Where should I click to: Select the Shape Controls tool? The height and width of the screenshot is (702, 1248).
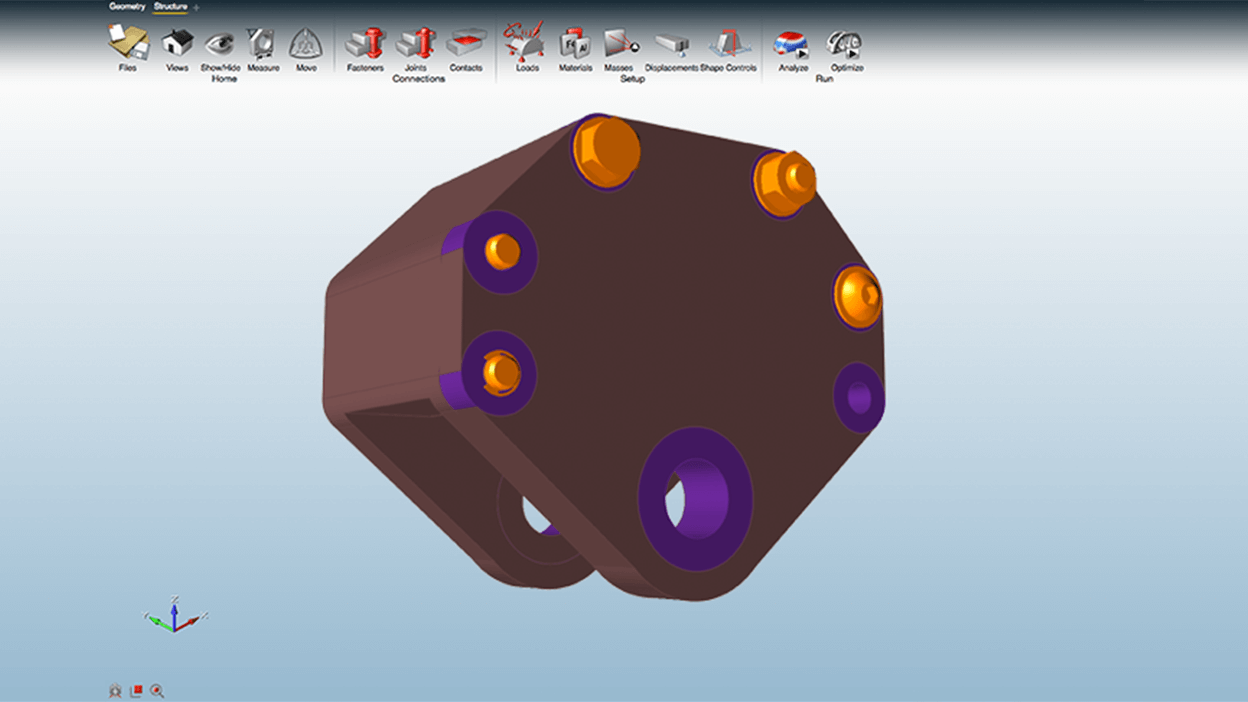(728, 45)
